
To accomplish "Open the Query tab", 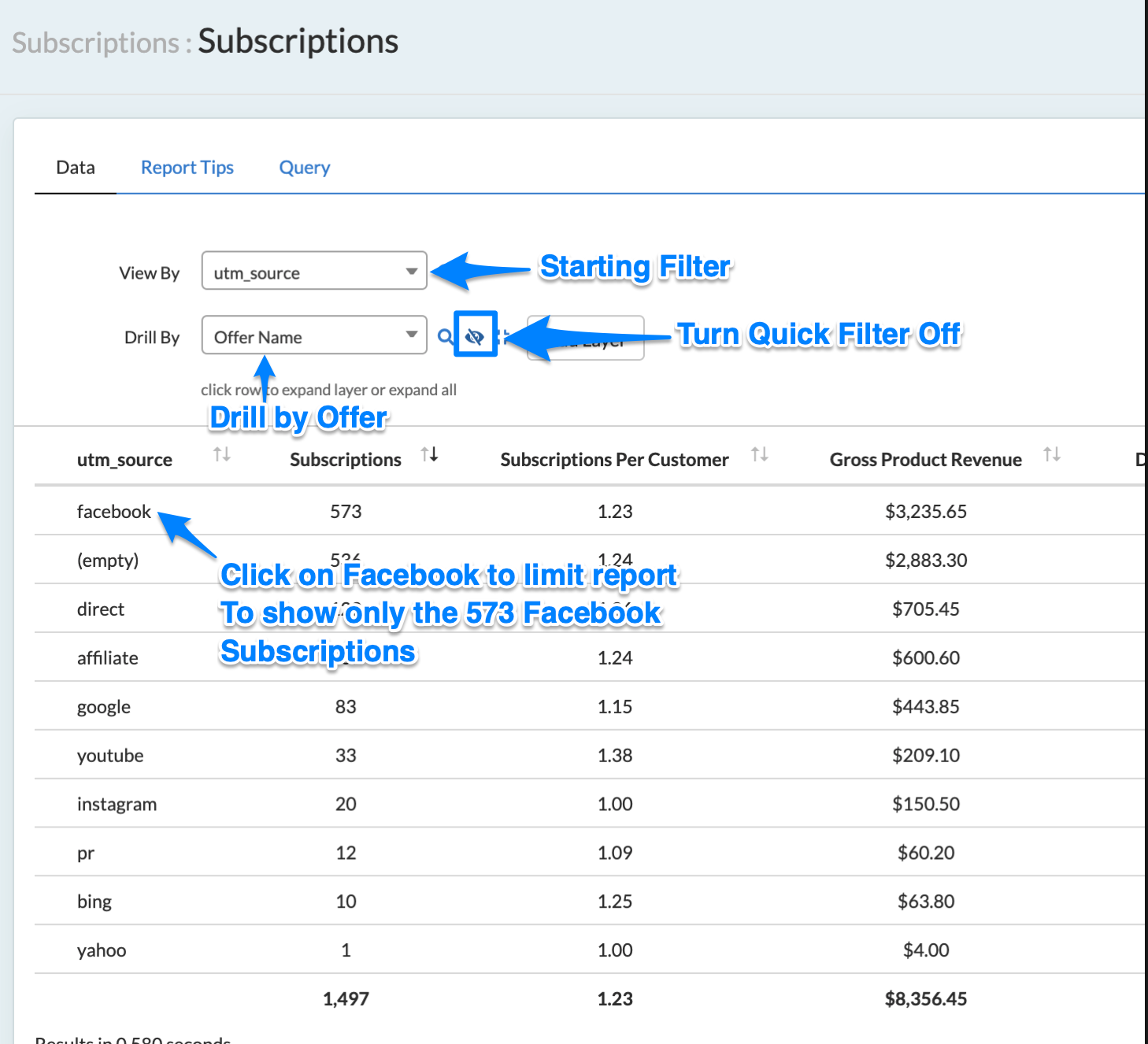I will 304,168.
